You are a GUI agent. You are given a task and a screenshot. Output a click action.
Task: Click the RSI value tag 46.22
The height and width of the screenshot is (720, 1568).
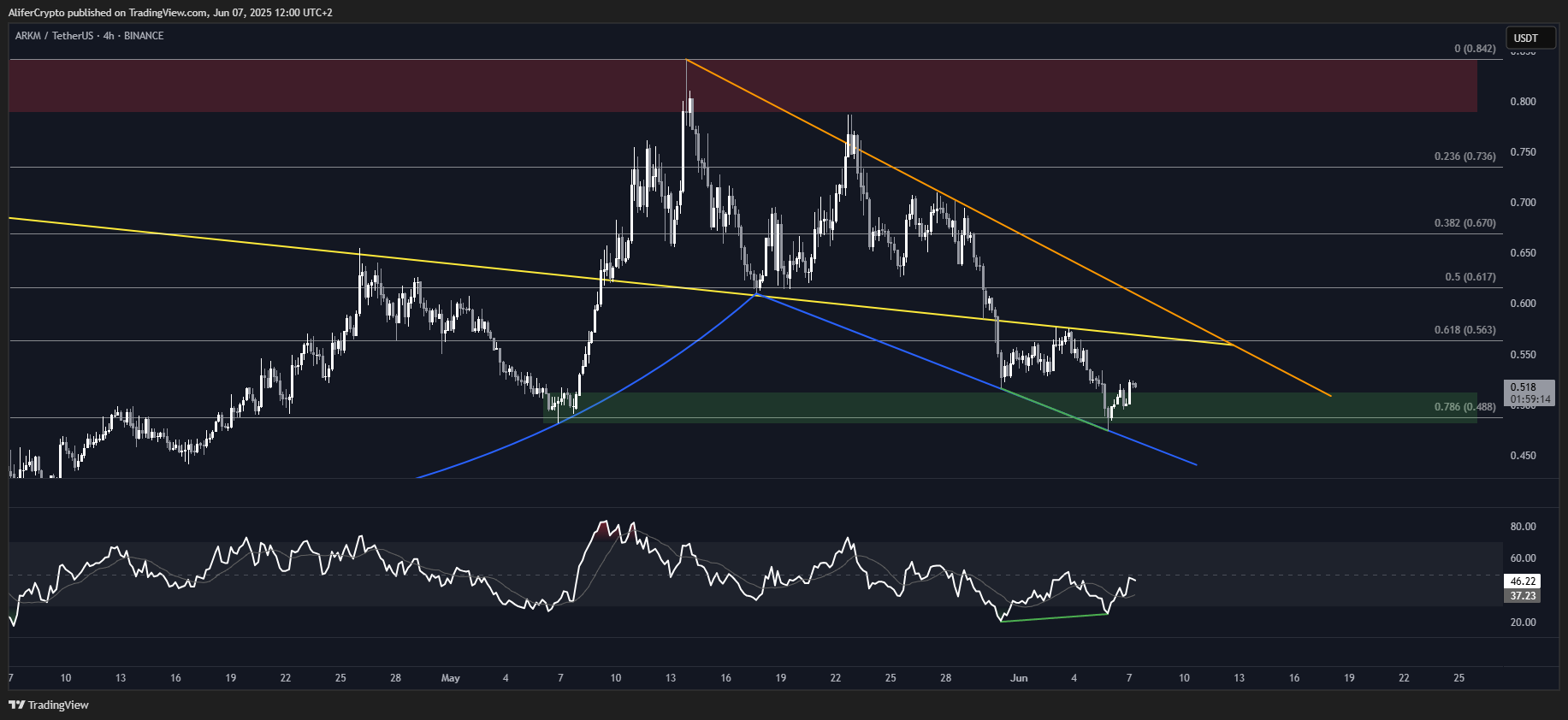pyautogui.click(x=1523, y=581)
